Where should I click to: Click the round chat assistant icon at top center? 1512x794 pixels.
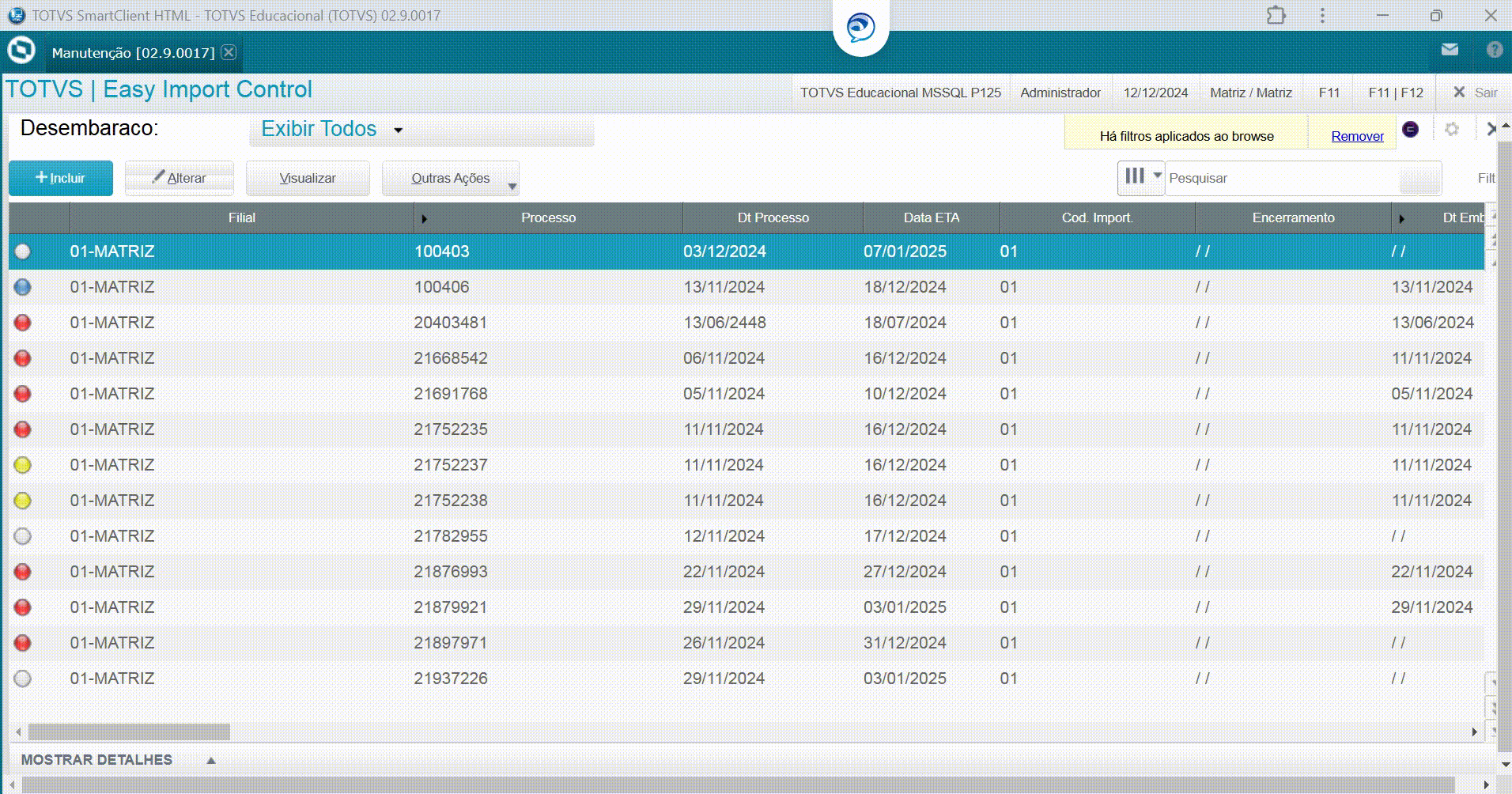point(860,28)
